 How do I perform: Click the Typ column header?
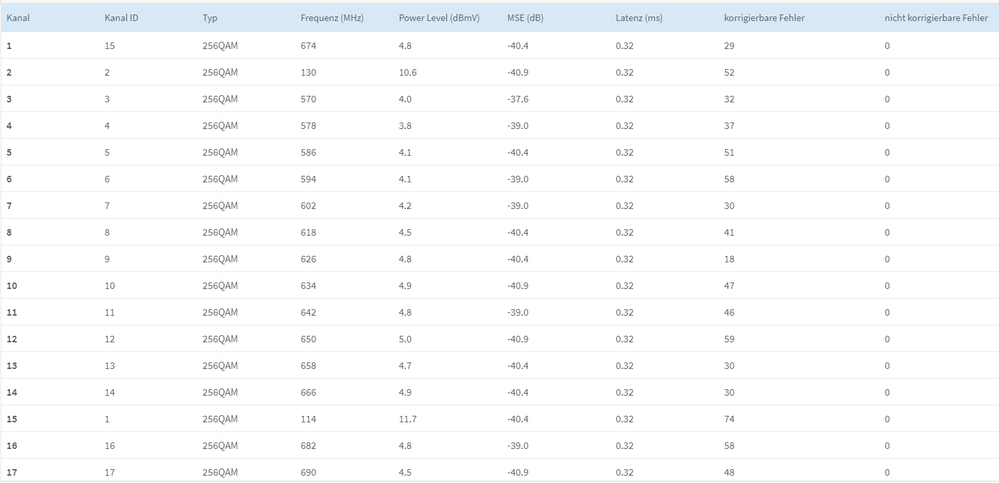[210, 19]
